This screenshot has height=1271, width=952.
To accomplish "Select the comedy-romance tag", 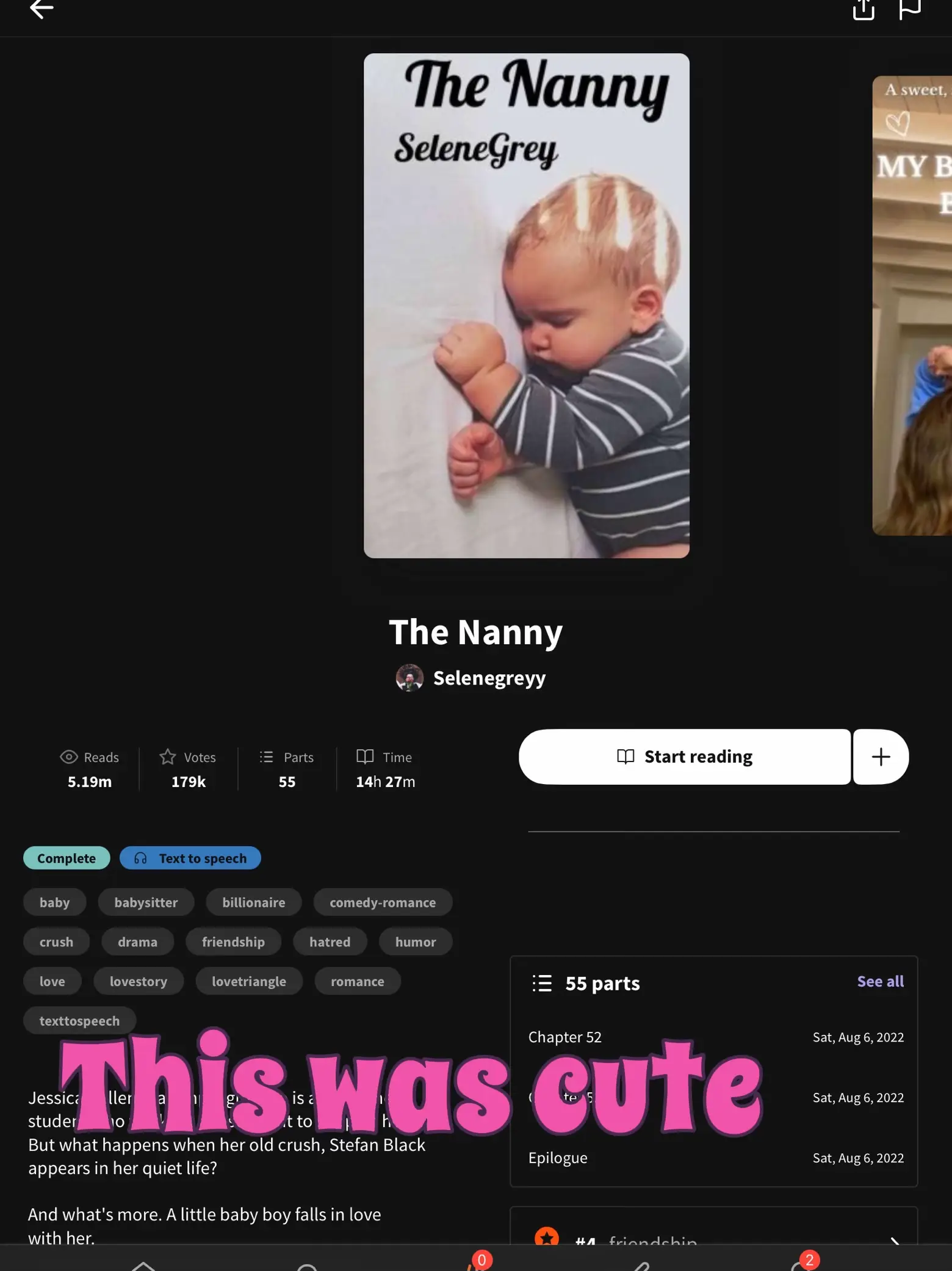I will pos(383,902).
